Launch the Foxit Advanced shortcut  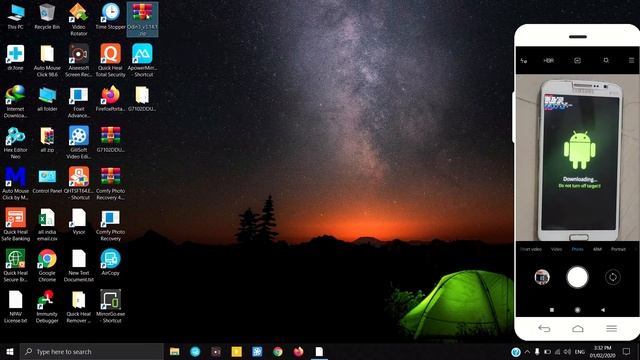tap(79, 101)
